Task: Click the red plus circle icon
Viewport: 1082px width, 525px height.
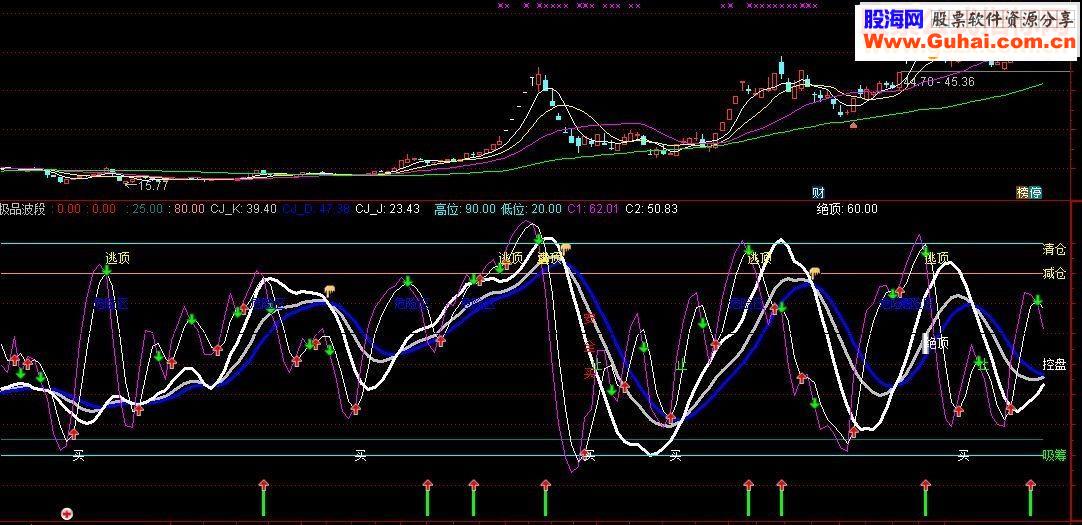Action: tap(67, 513)
